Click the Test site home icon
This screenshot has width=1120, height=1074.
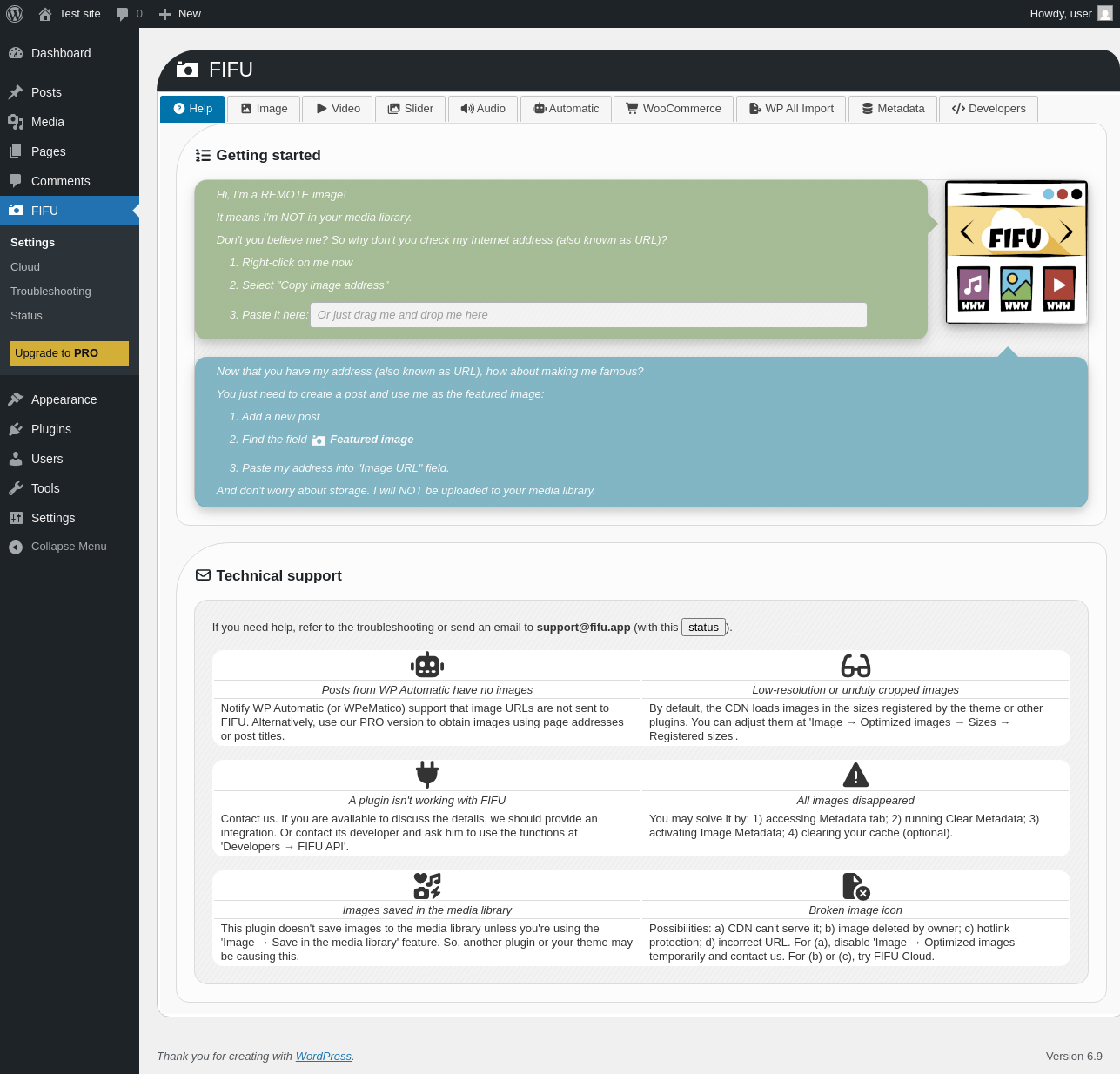click(x=45, y=14)
